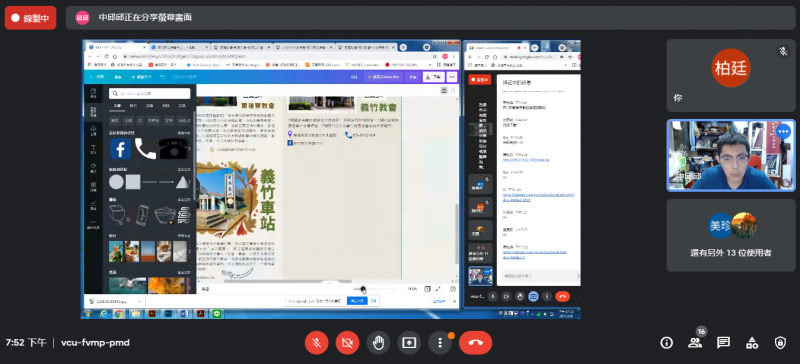The image size is (800, 364).
Task: Click Canva share button beside Pro
Action: [413, 77]
